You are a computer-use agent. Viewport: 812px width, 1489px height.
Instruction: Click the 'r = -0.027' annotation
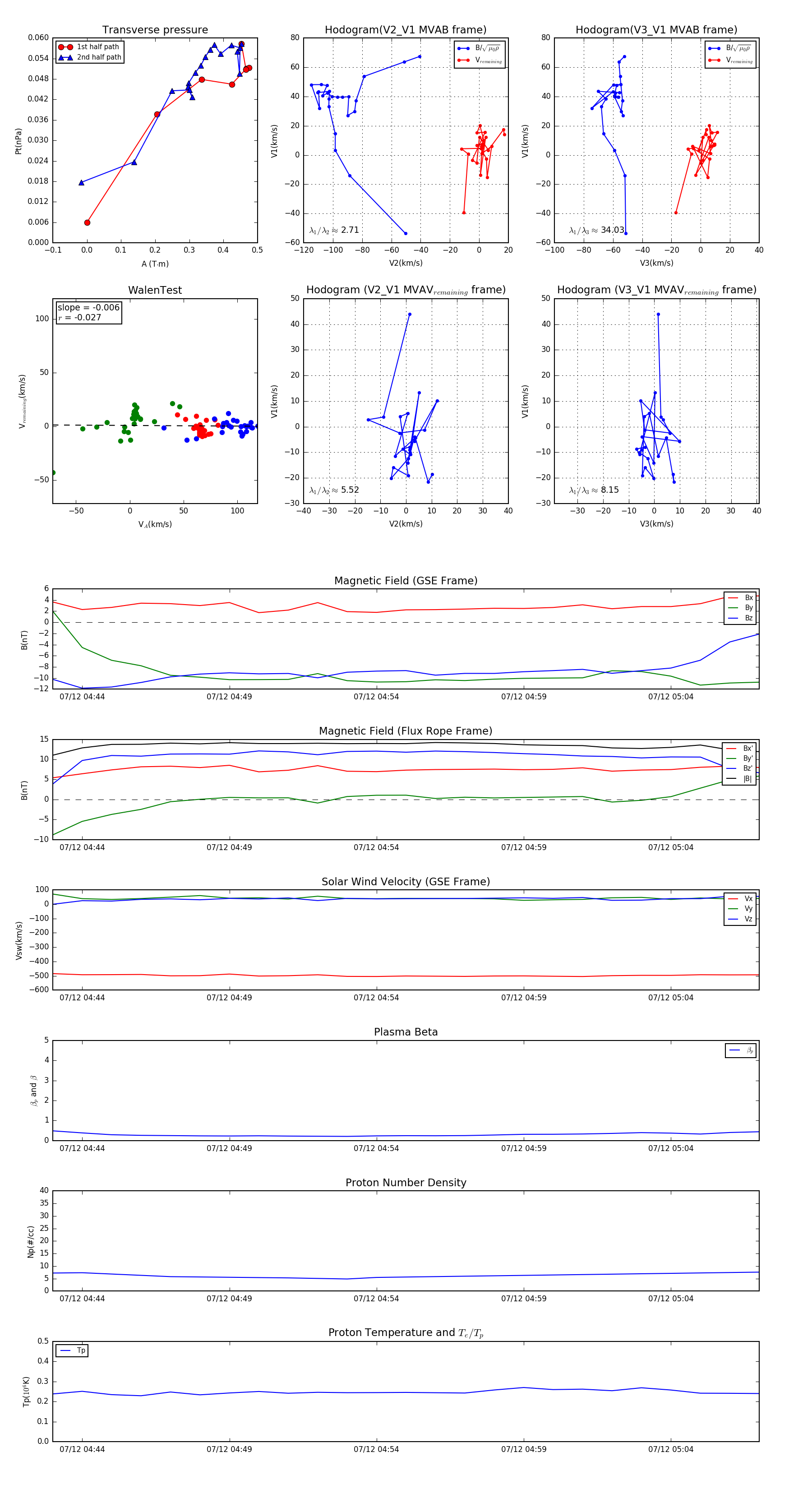click(x=79, y=317)
